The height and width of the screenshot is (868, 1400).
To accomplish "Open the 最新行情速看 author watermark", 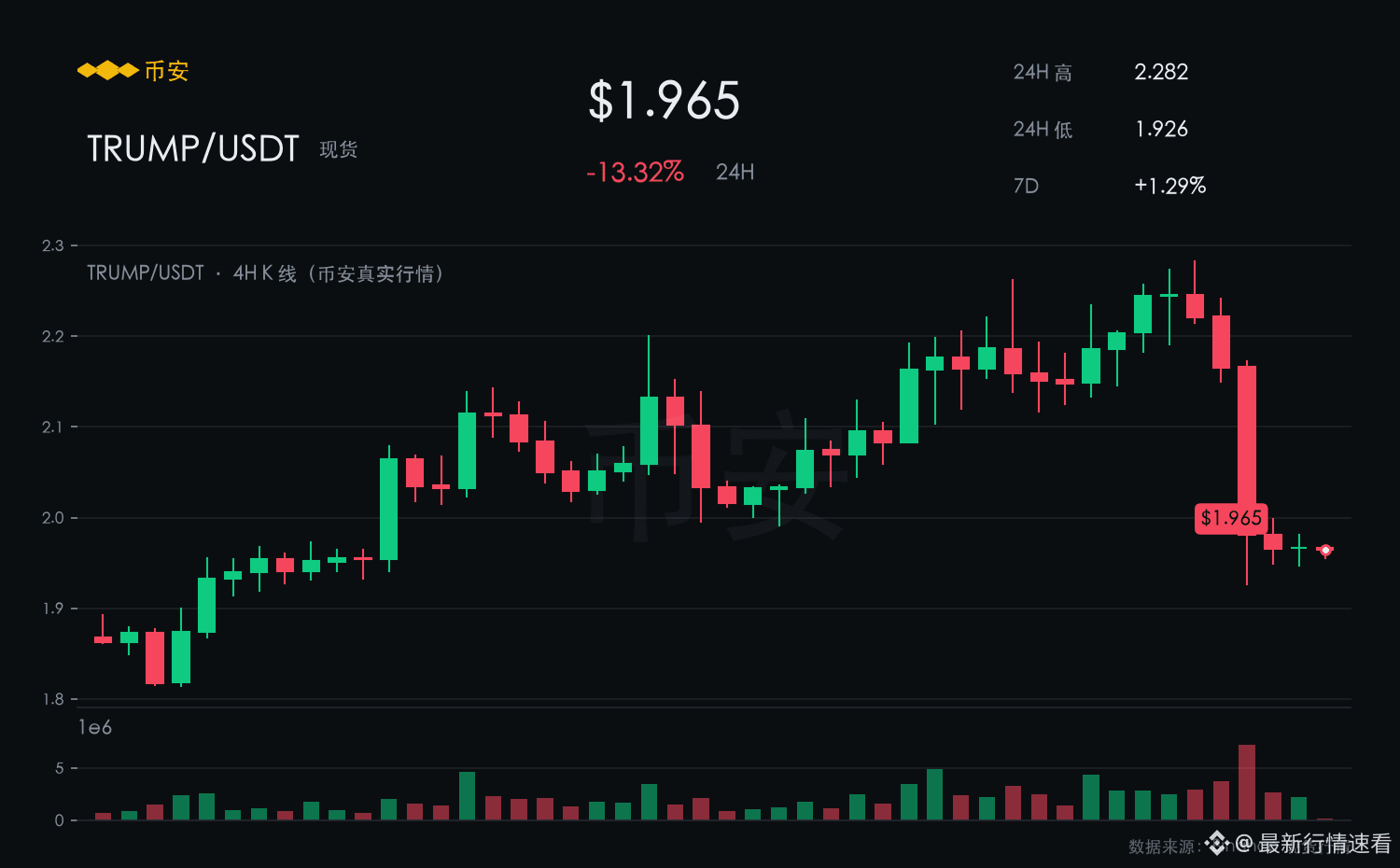I will [1313, 844].
